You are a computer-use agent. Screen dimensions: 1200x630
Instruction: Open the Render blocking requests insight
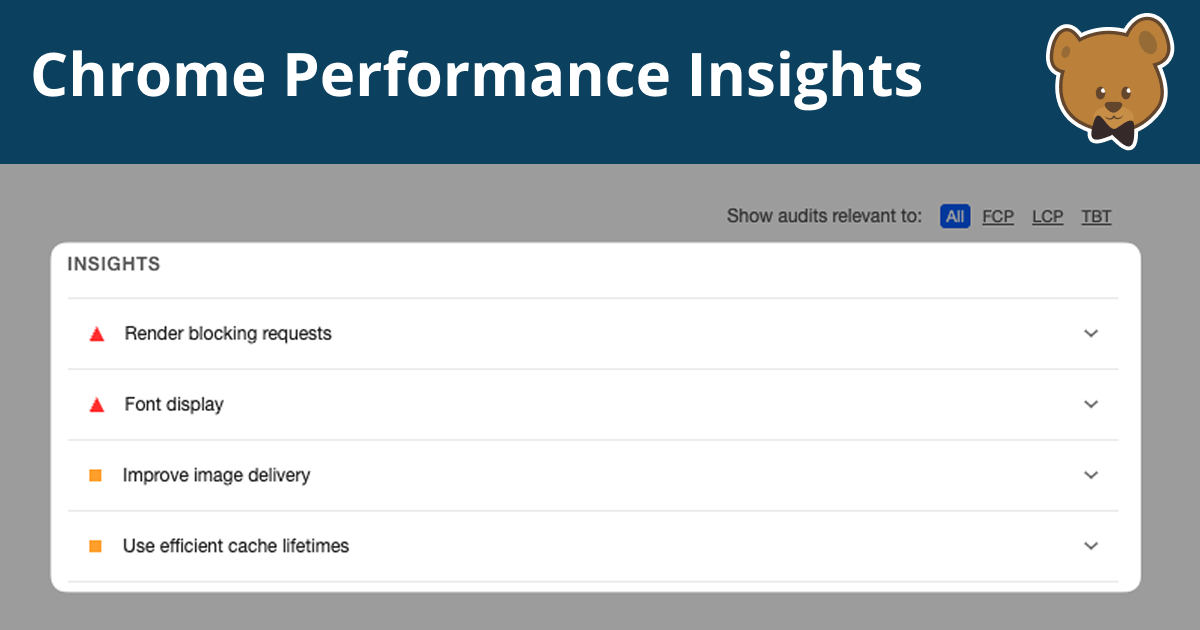click(228, 334)
